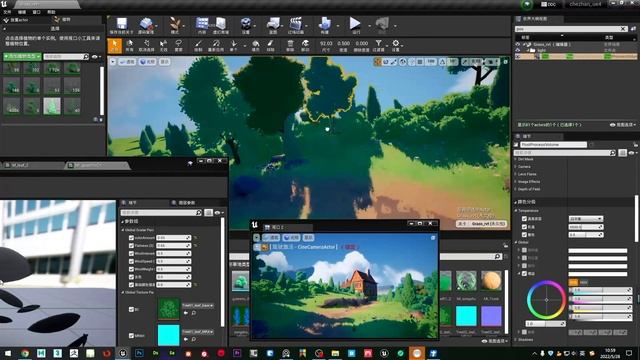Toggle visibility eye of first World Outliner row

[518, 44]
